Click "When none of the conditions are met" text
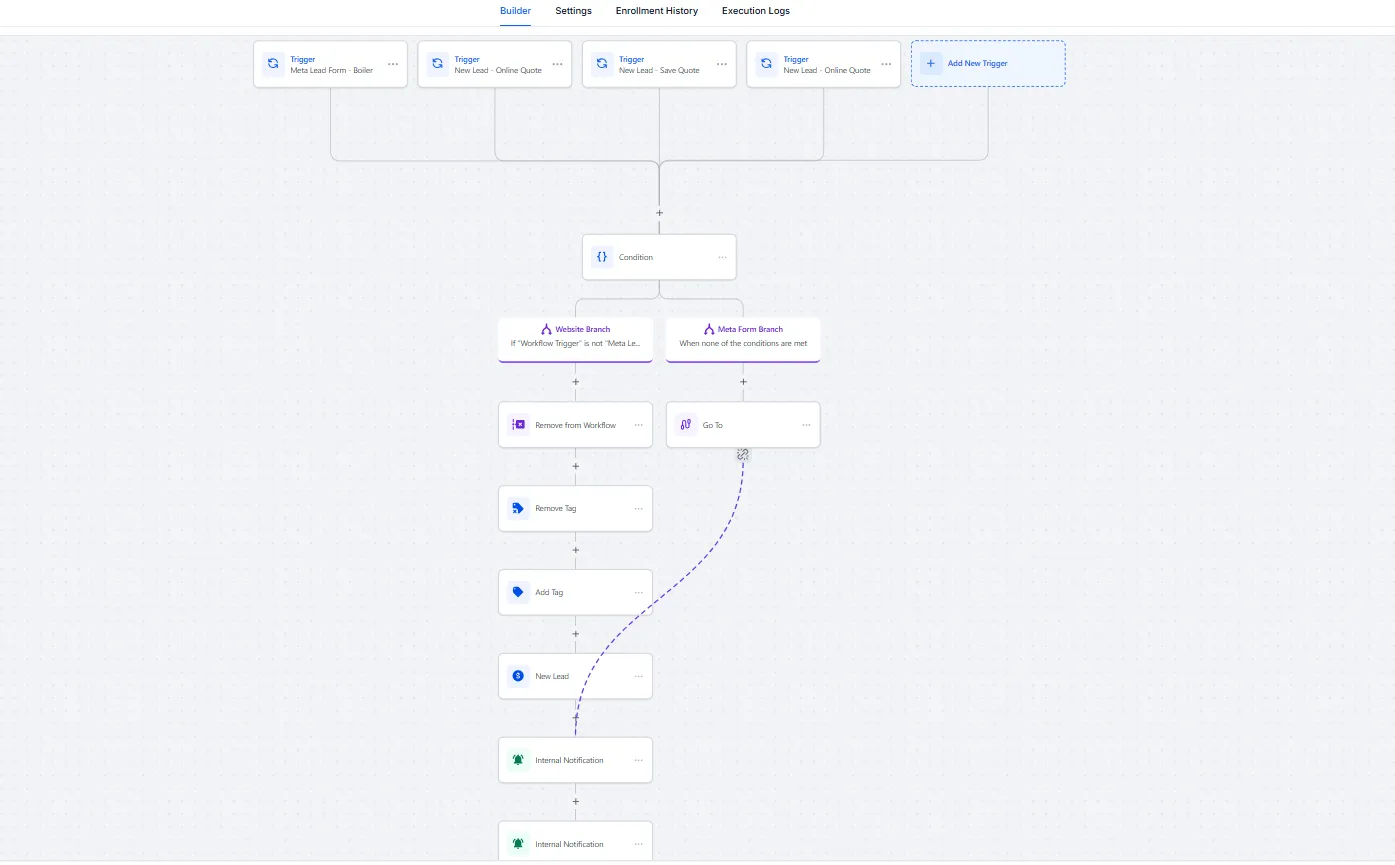The image size is (1395, 865). click(743, 343)
